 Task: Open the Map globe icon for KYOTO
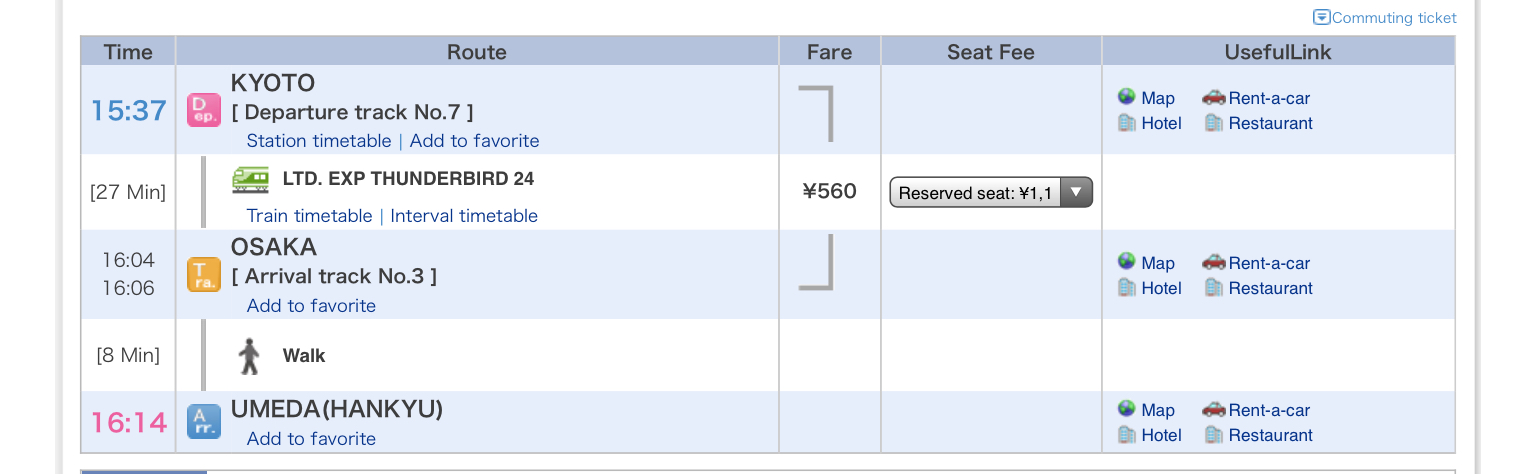[1127, 97]
